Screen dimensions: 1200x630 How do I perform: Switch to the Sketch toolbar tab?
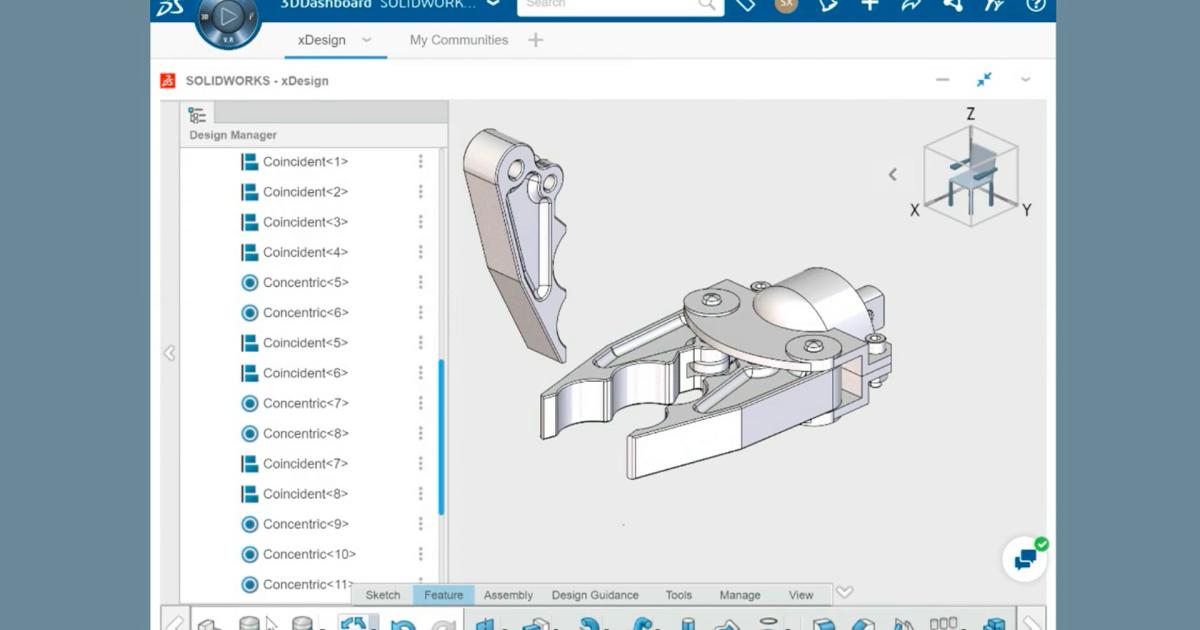(382, 595)
